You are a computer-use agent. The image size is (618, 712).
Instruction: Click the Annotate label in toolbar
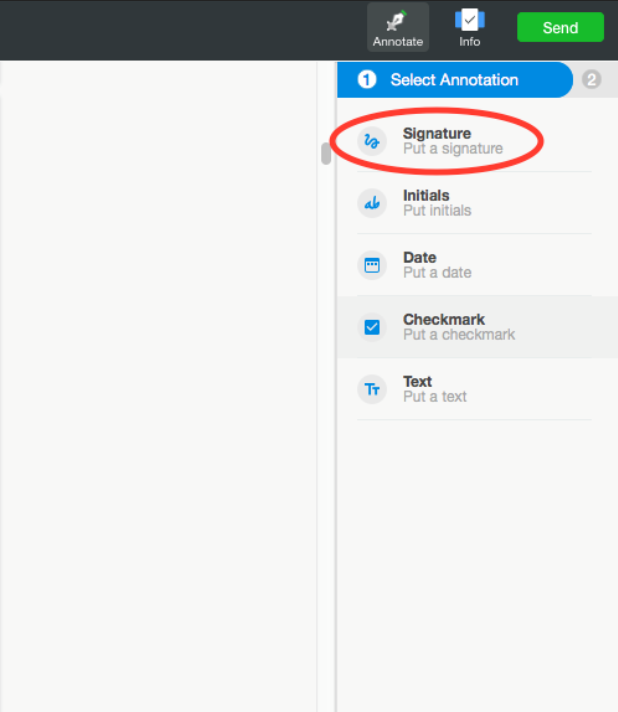pos(398,42)
